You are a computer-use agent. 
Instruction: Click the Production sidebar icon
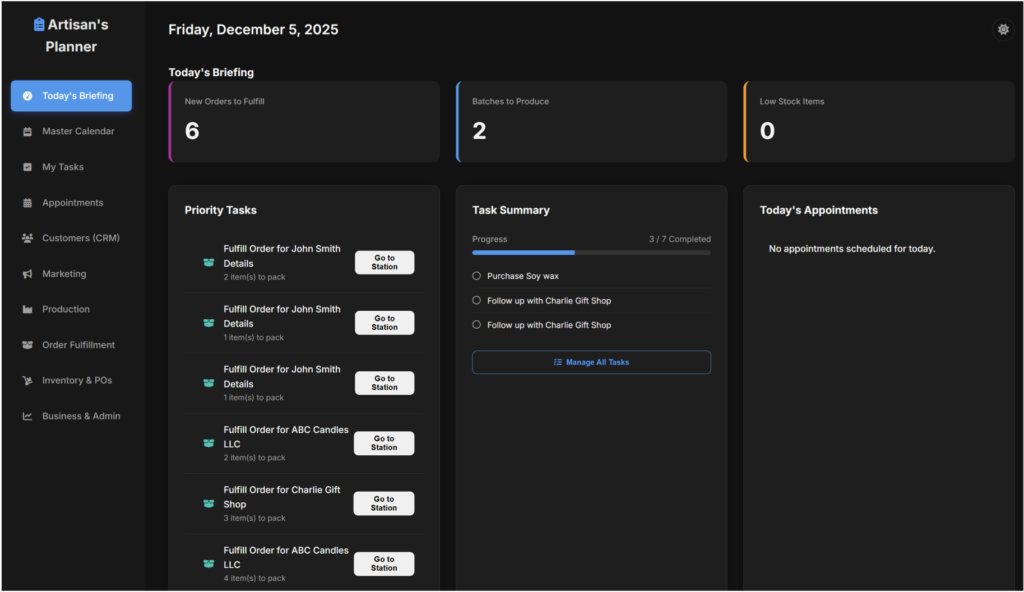point(28,310)
